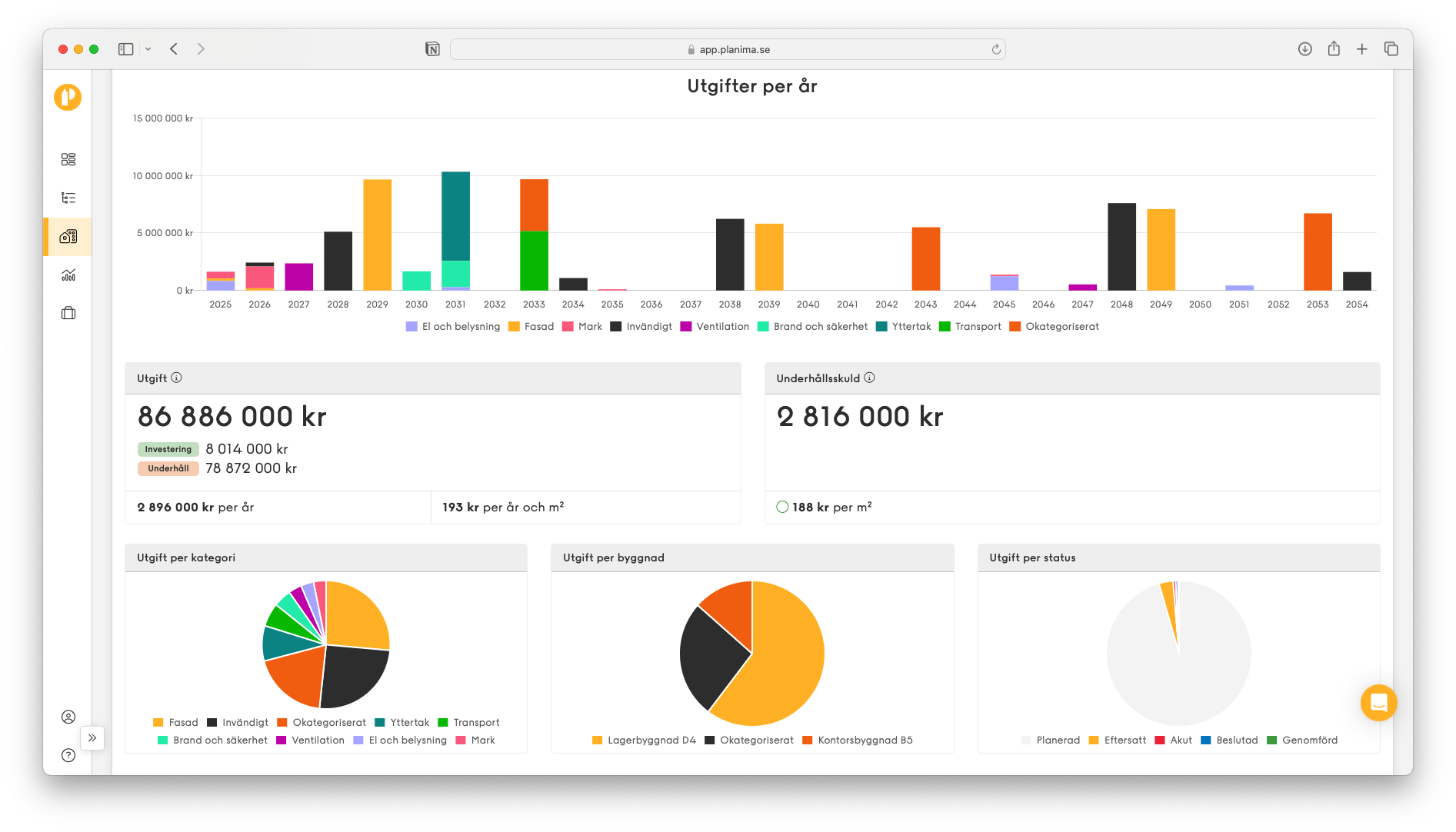1456x832 pixels.
Task: Click the app.planima.se address field
Action: 727,49
